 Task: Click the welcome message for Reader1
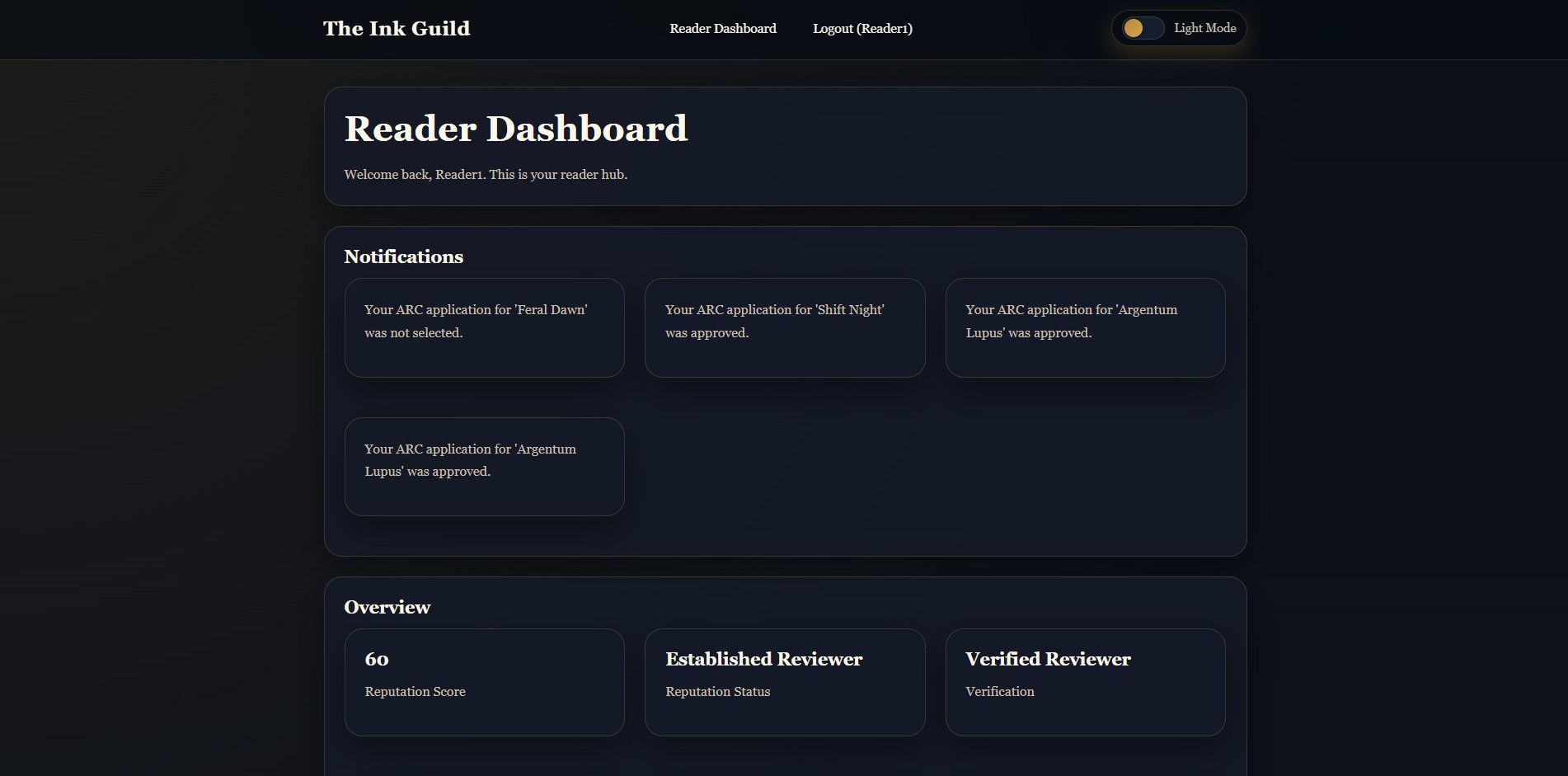486,174
